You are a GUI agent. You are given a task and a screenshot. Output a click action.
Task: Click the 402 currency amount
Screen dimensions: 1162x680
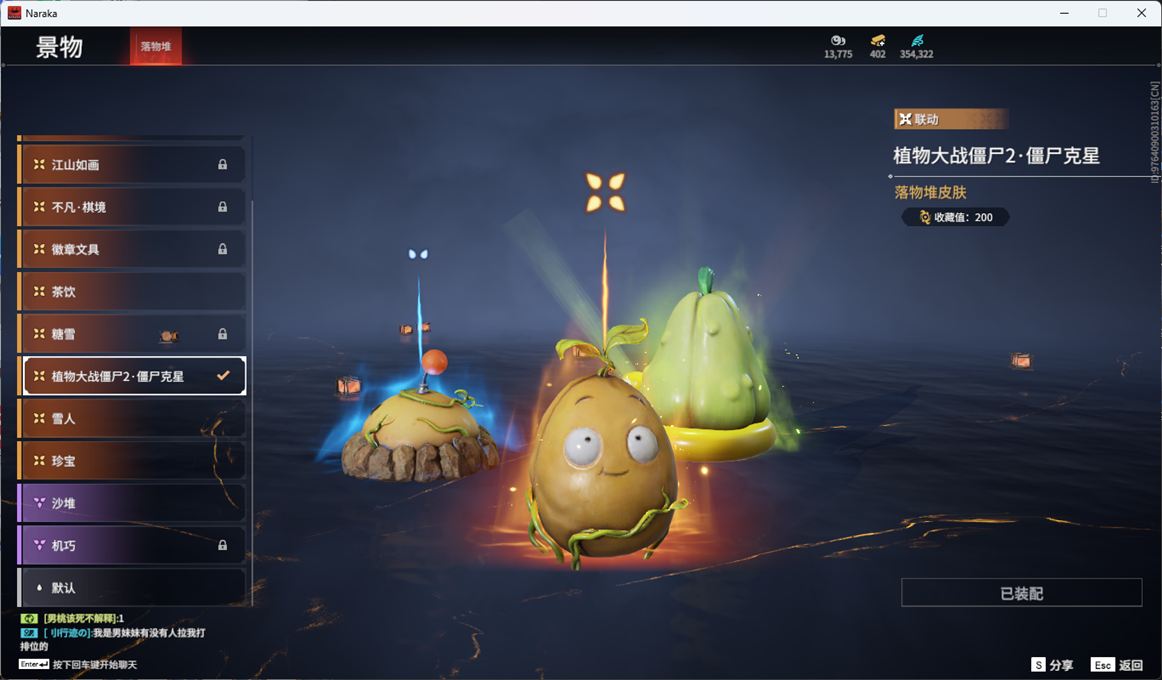point(877,54)
